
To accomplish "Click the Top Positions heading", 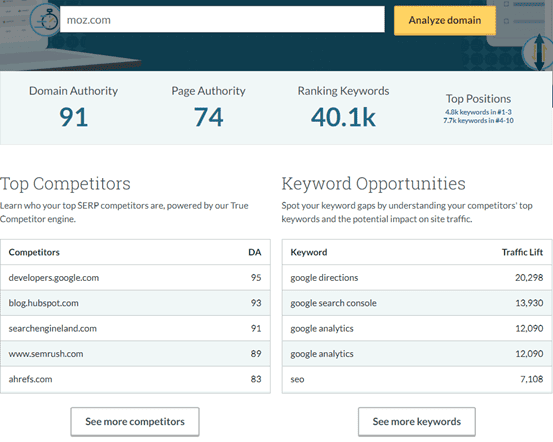I will pos(478,99).
